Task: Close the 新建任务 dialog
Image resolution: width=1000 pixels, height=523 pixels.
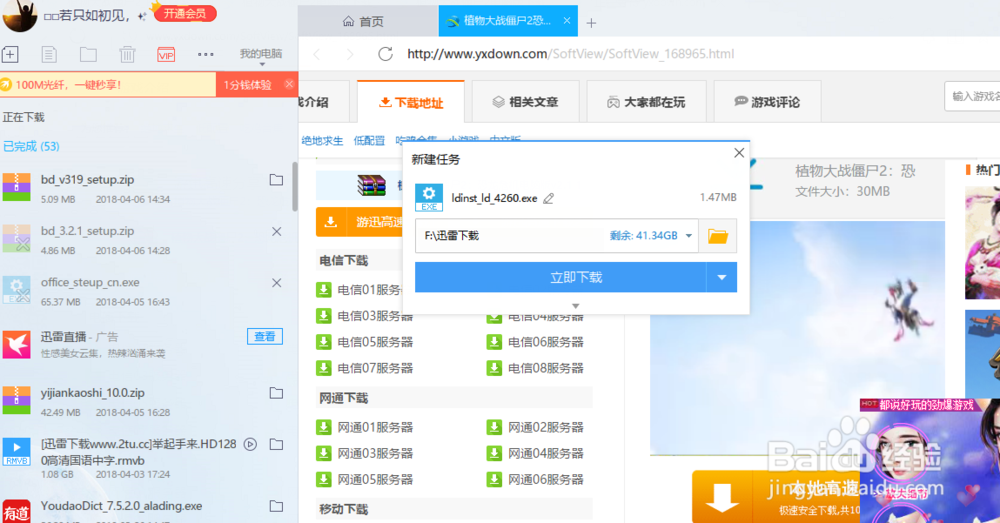Action: pyautogui.click(x=739, y=153)
